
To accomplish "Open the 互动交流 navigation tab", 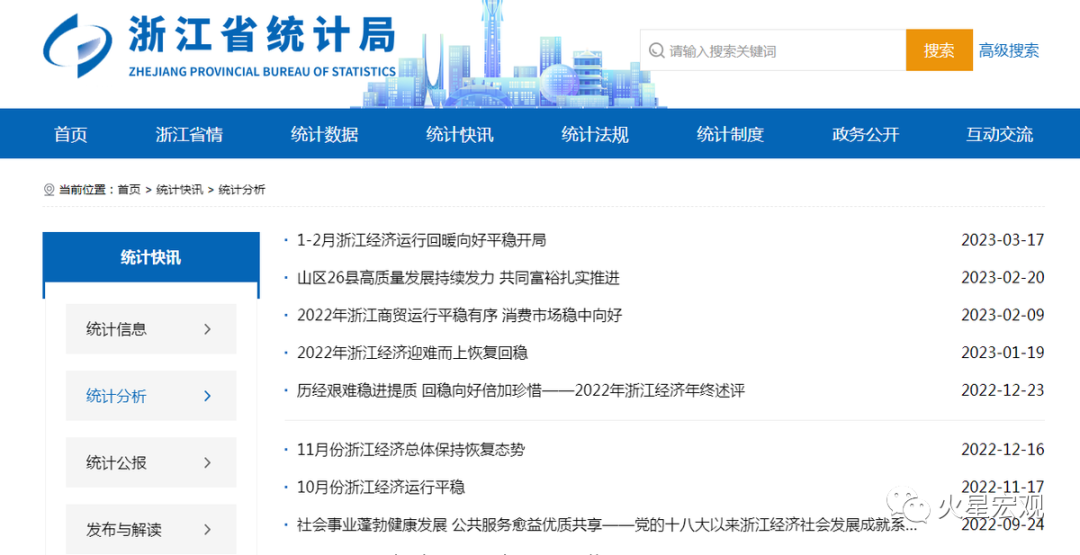I will (x=999, y=134).
